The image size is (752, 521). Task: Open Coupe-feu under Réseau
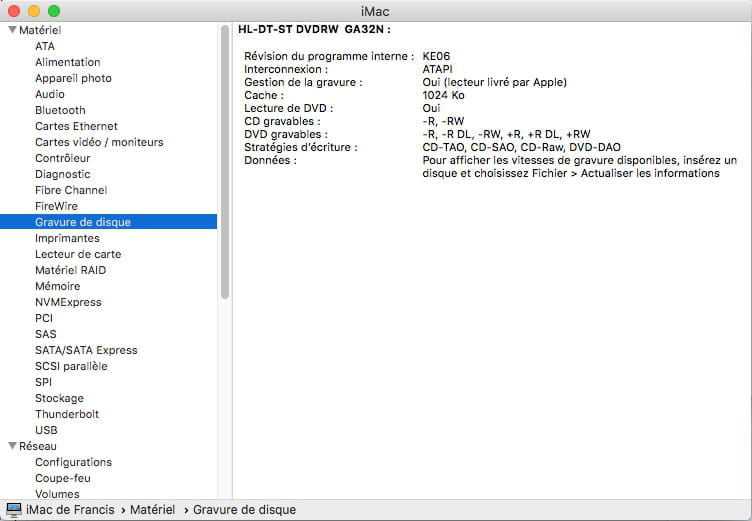click(63, 478)
